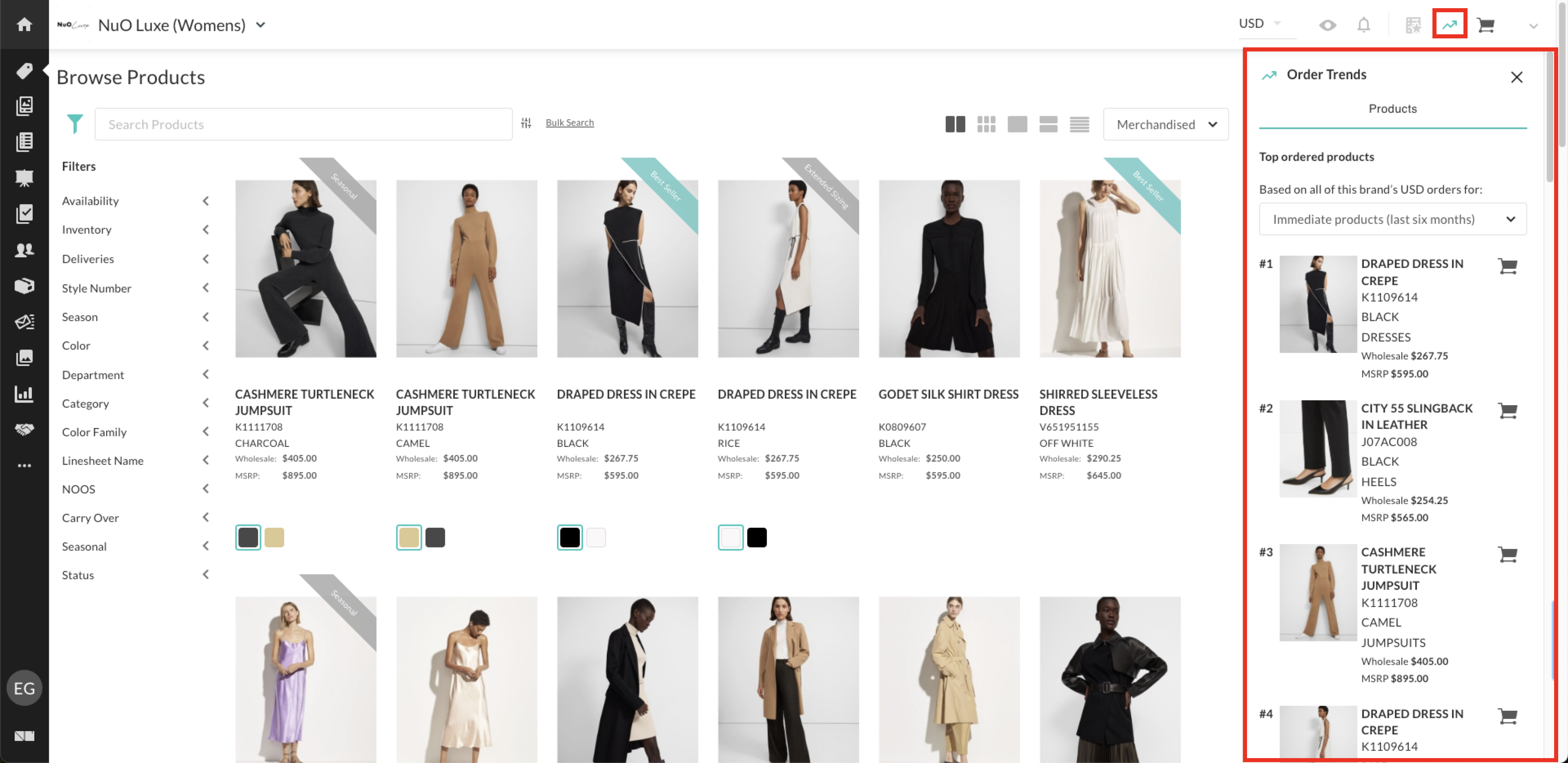The height and width of the screenshot is (763, 1568).
Task: Click the teal filter funnel icon
Action: [75, 124]
